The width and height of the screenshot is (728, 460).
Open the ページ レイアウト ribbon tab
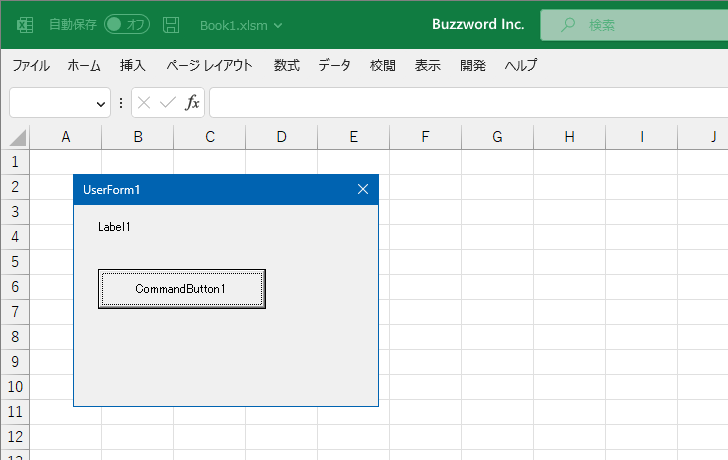coord(209,65)
